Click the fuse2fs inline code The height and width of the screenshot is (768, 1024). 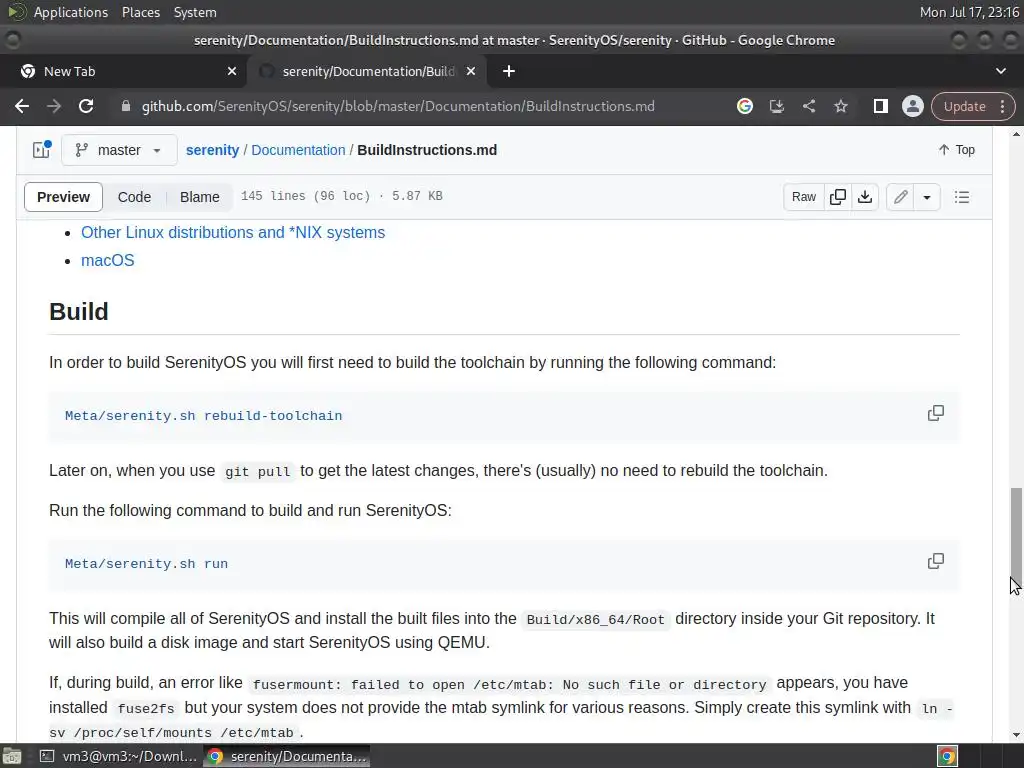point(146,709)
